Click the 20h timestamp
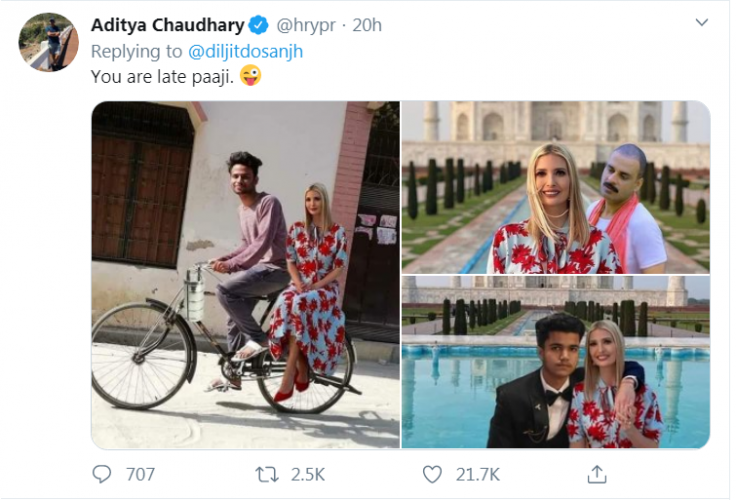 click(369, 25)
